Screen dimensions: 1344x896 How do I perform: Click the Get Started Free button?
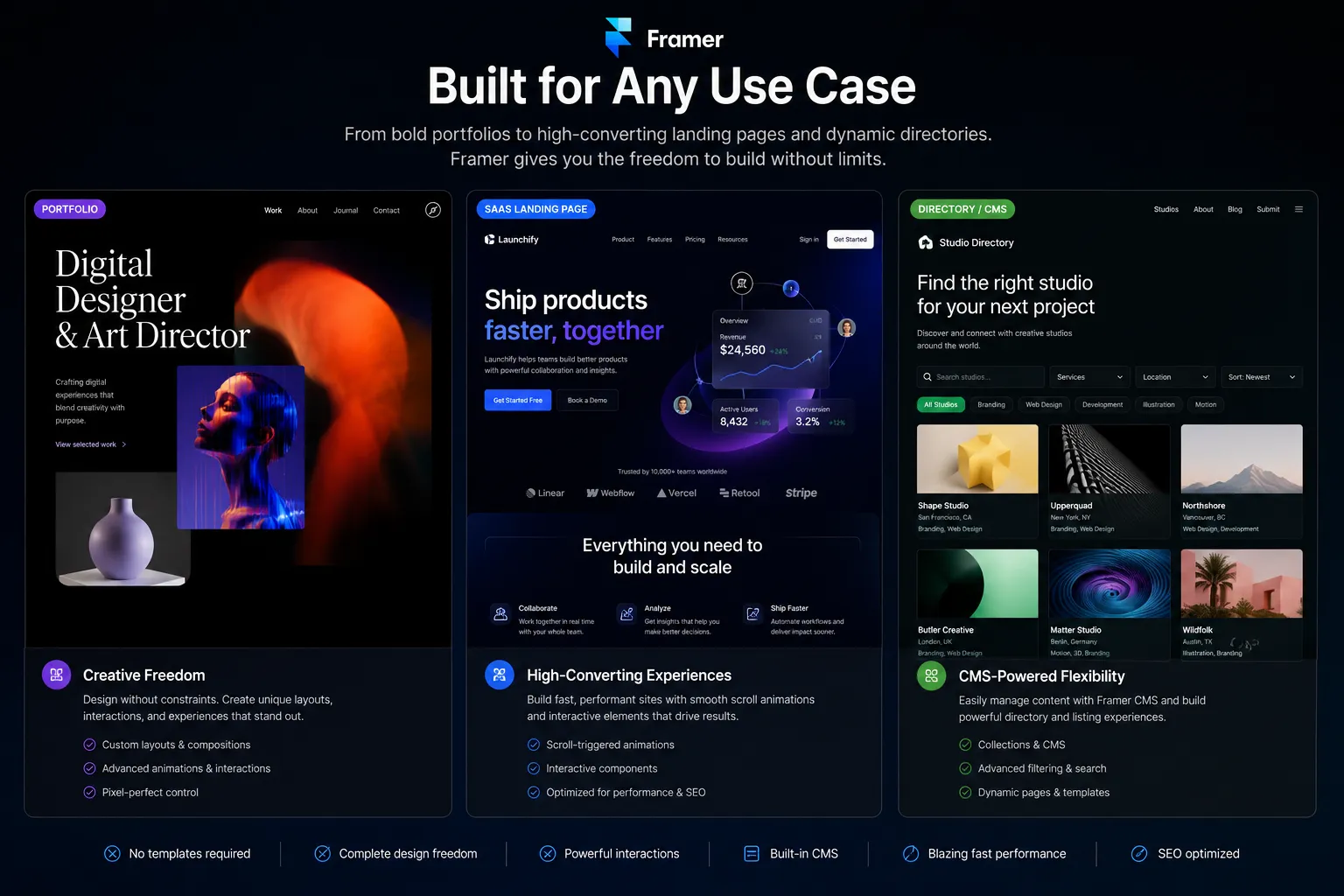click(x=518, y=400)
